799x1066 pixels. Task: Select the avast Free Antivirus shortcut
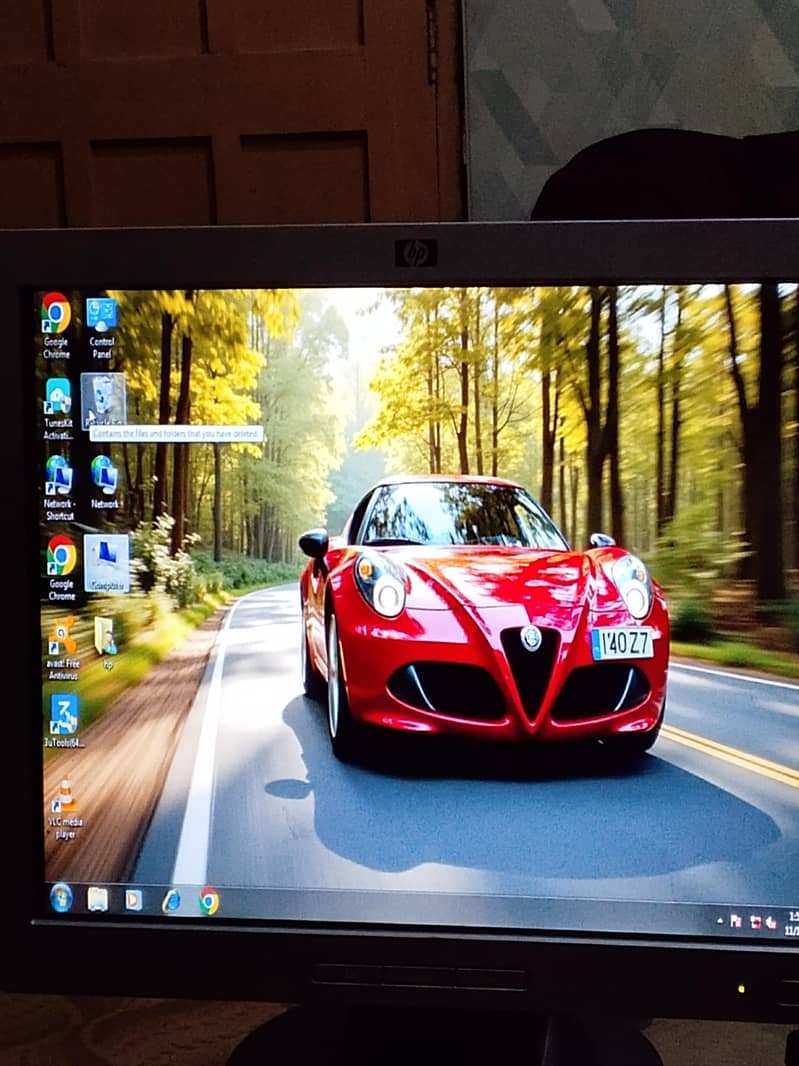(63, 648)
